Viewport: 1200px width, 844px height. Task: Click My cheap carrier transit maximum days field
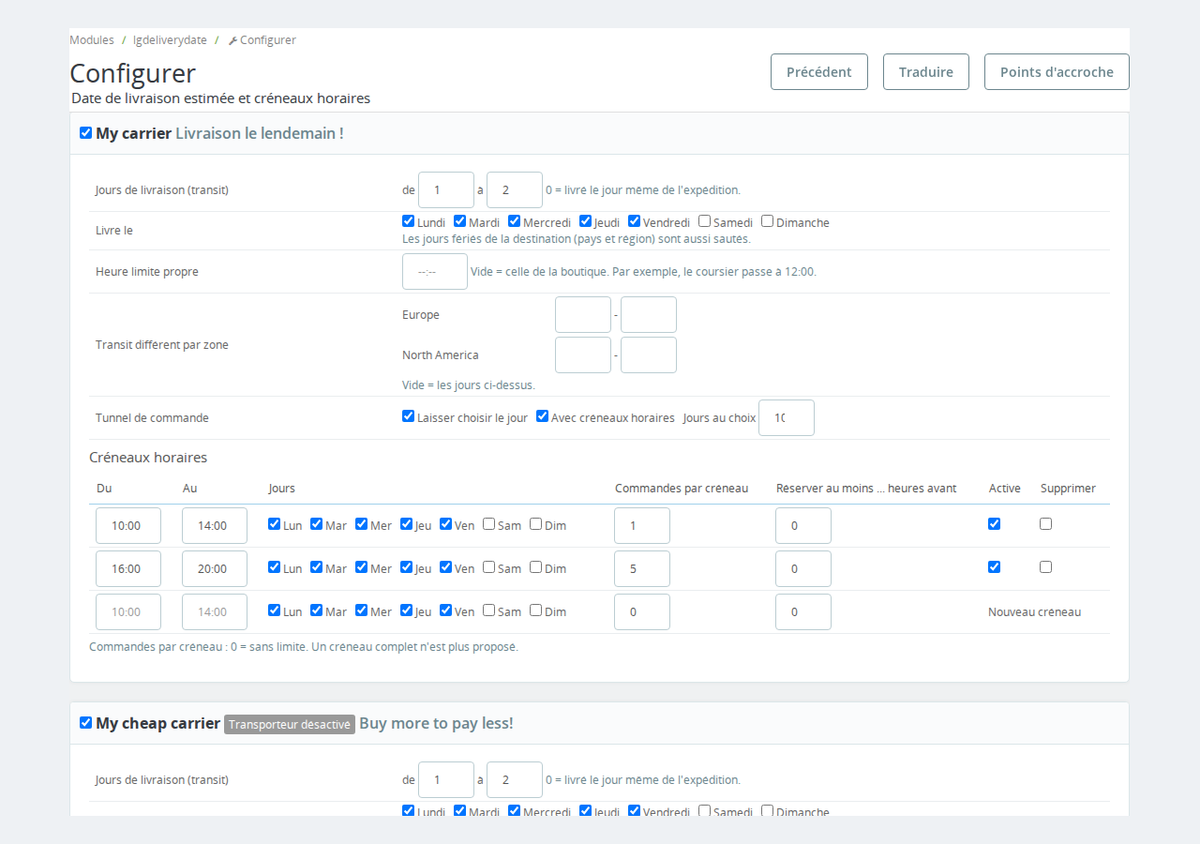515,780
